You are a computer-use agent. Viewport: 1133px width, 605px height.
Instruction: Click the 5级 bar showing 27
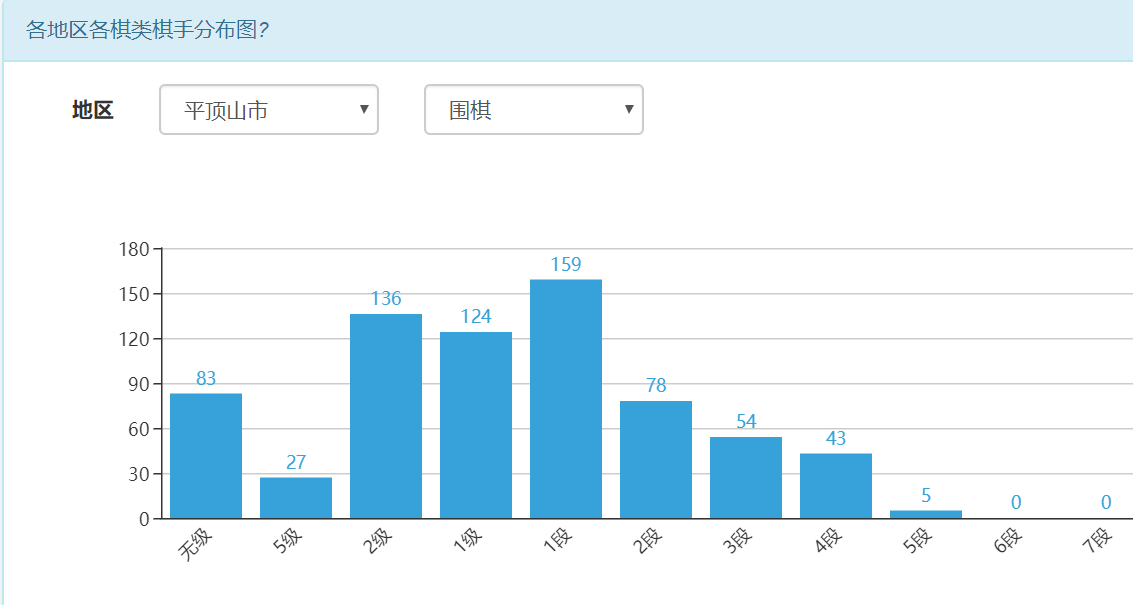[296, 498]
